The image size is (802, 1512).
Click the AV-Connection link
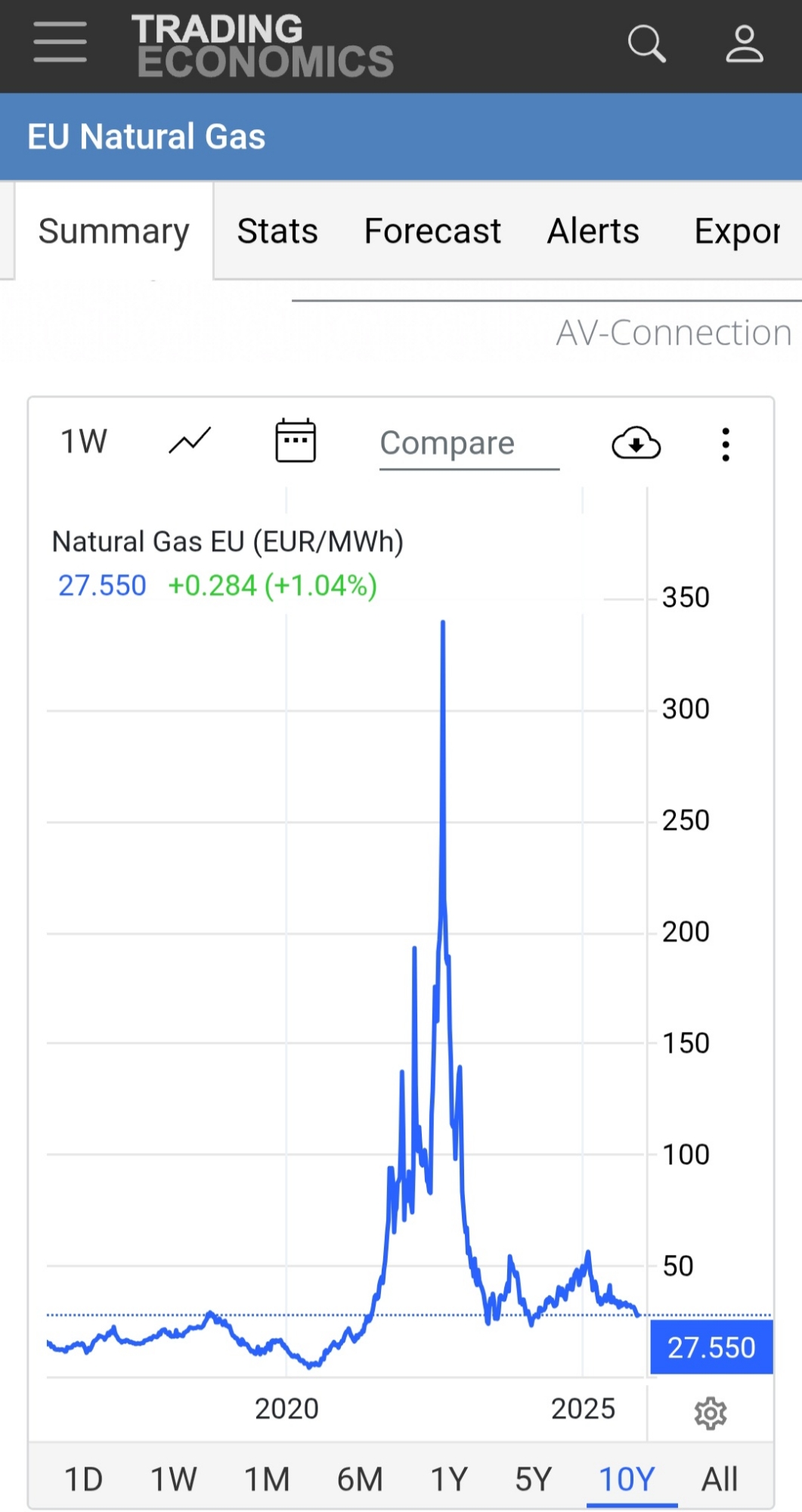(x=673, y=333)
